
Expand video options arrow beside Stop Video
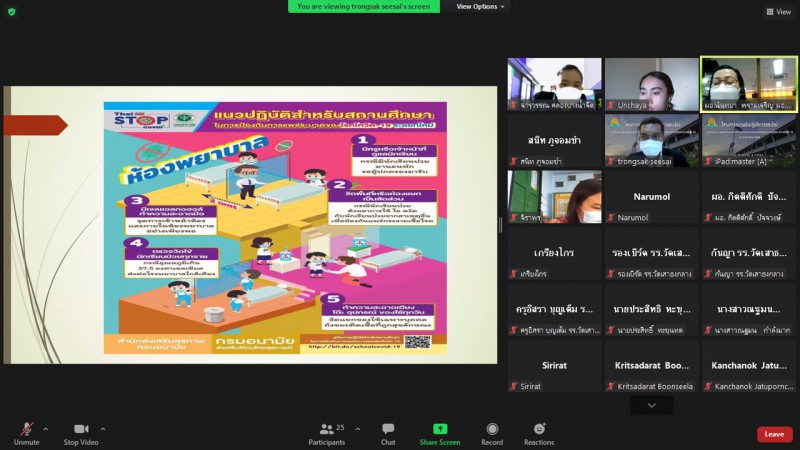coord(102,428)
